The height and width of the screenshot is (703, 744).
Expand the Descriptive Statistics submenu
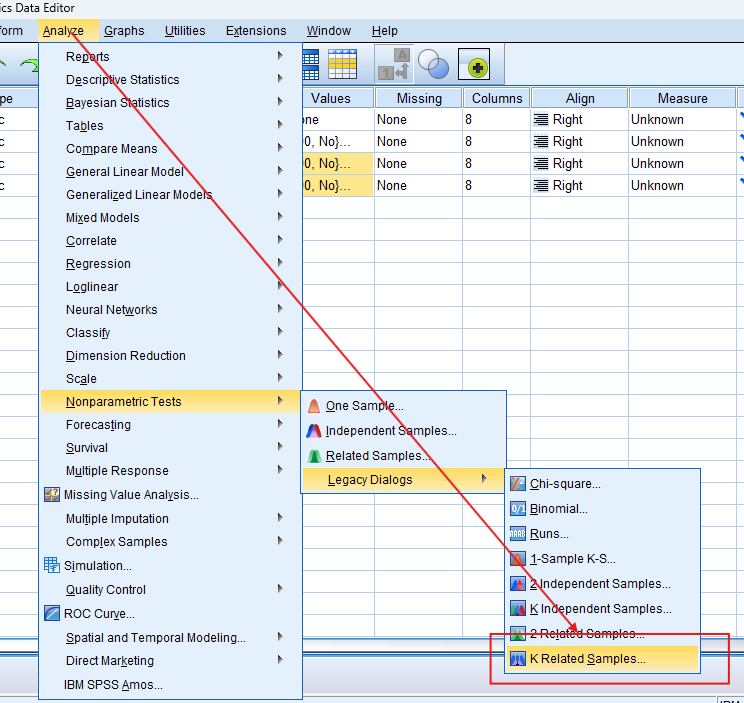pos(123,80)
